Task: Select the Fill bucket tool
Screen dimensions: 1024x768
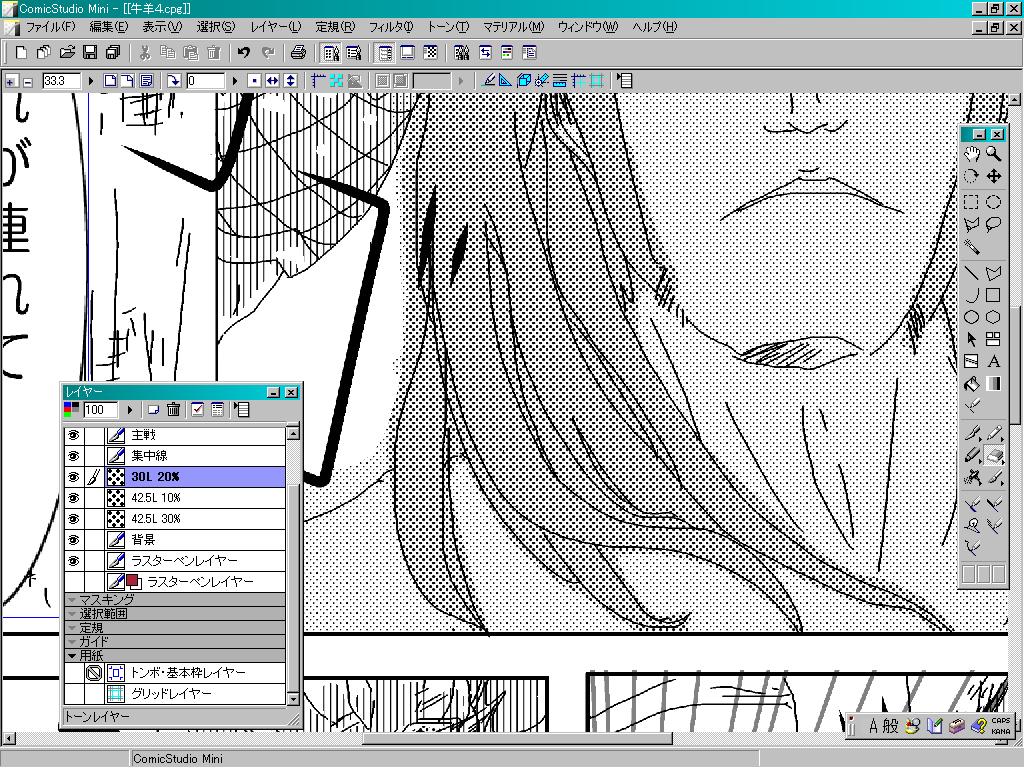Action: coord(972,384)
